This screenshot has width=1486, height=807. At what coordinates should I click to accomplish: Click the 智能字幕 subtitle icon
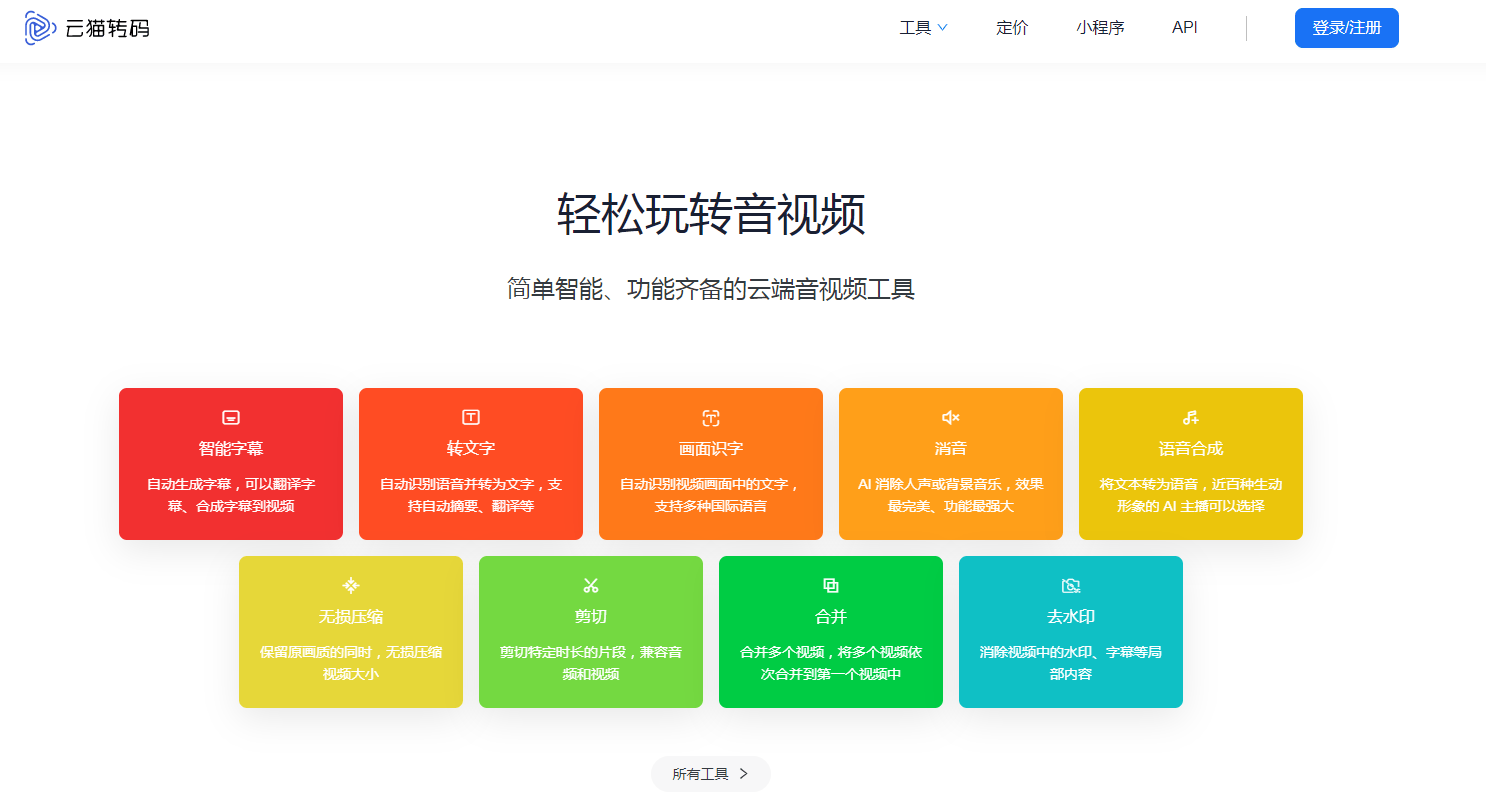pos(231,417)
